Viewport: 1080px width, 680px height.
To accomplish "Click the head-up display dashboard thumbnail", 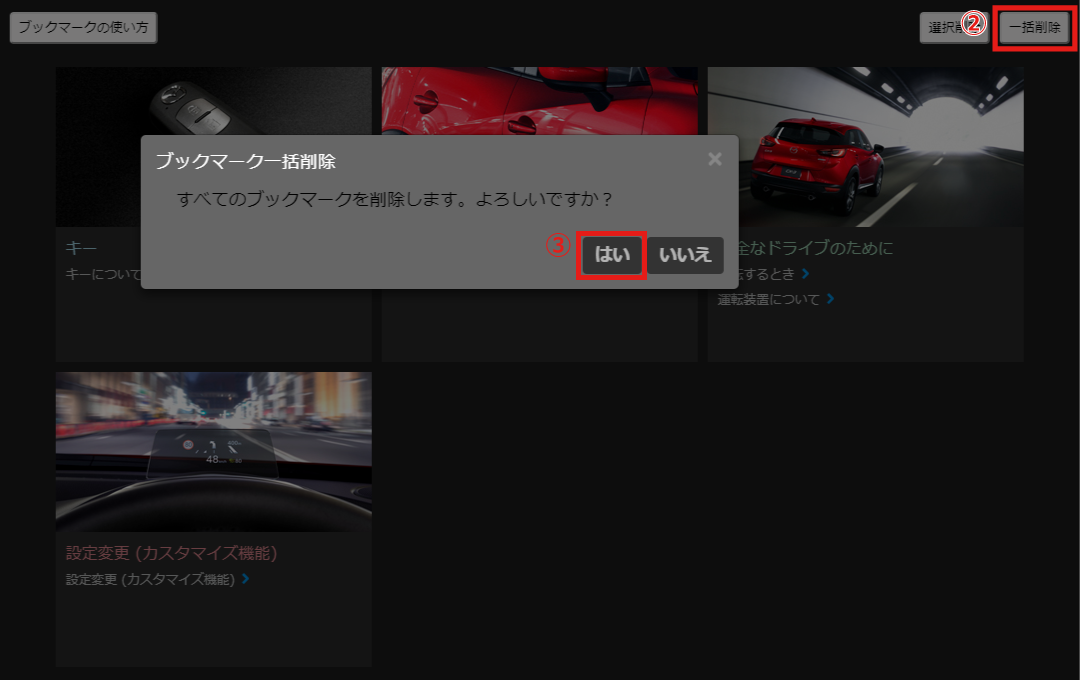I will (213, 451).
